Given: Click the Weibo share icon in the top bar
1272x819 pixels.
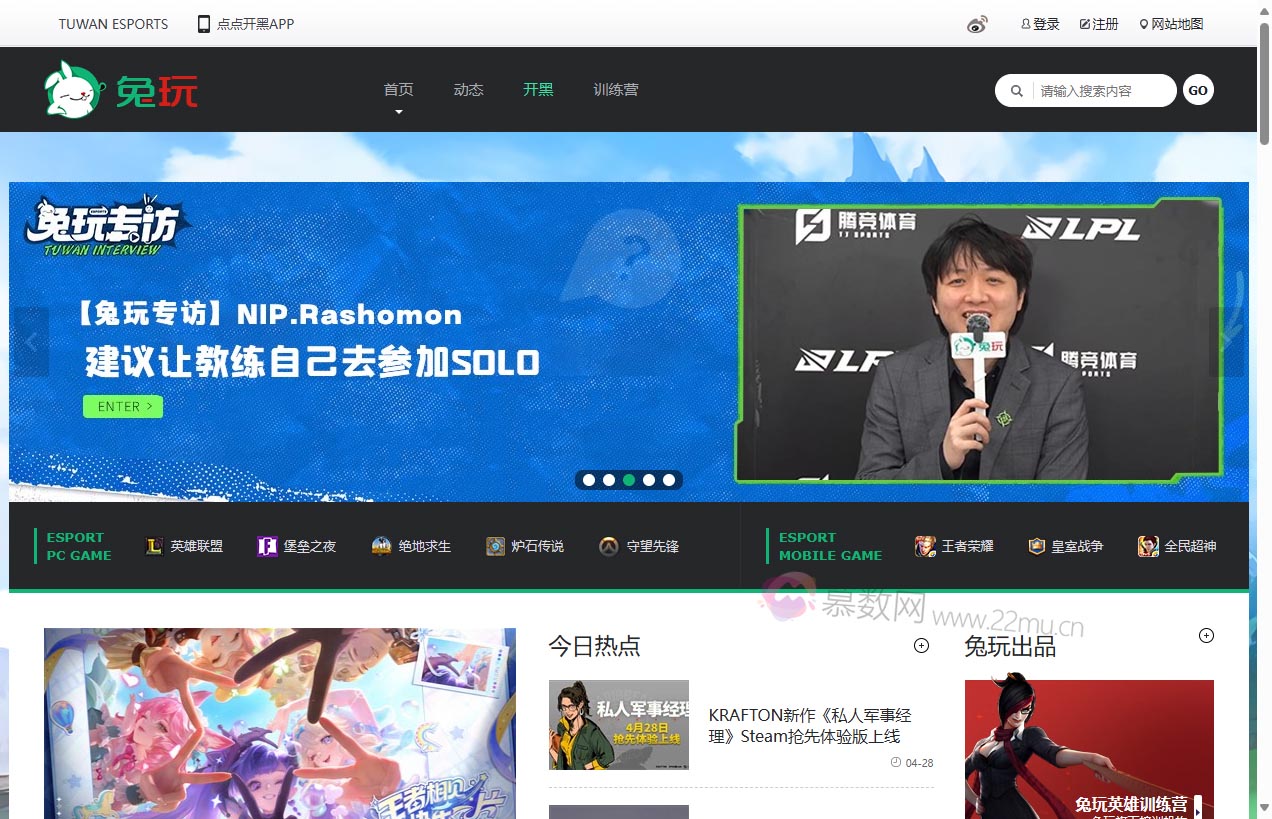Looking at the screenshot, I should tap(977, 23).
